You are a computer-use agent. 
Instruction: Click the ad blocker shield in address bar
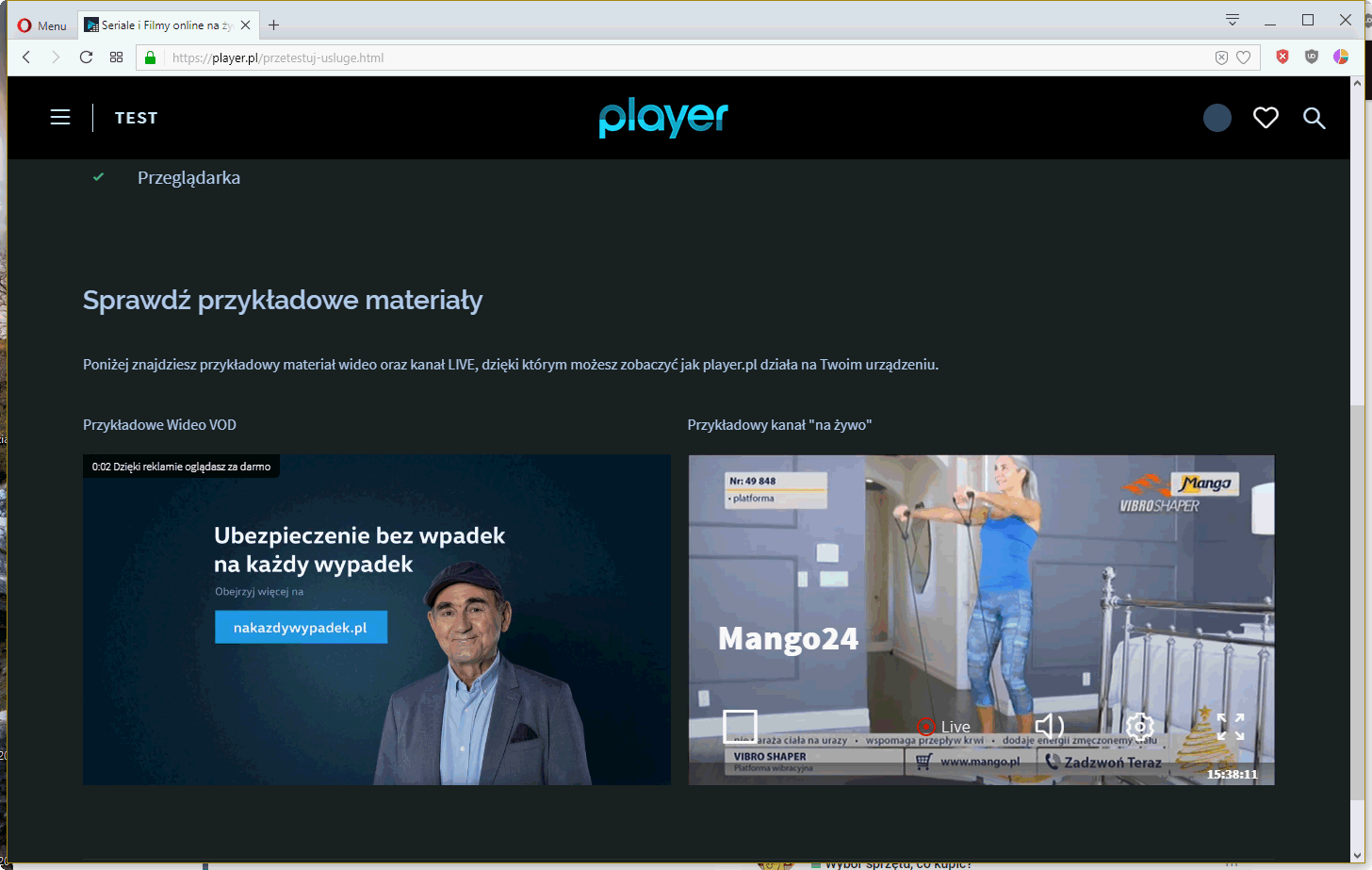[1221, 57]
